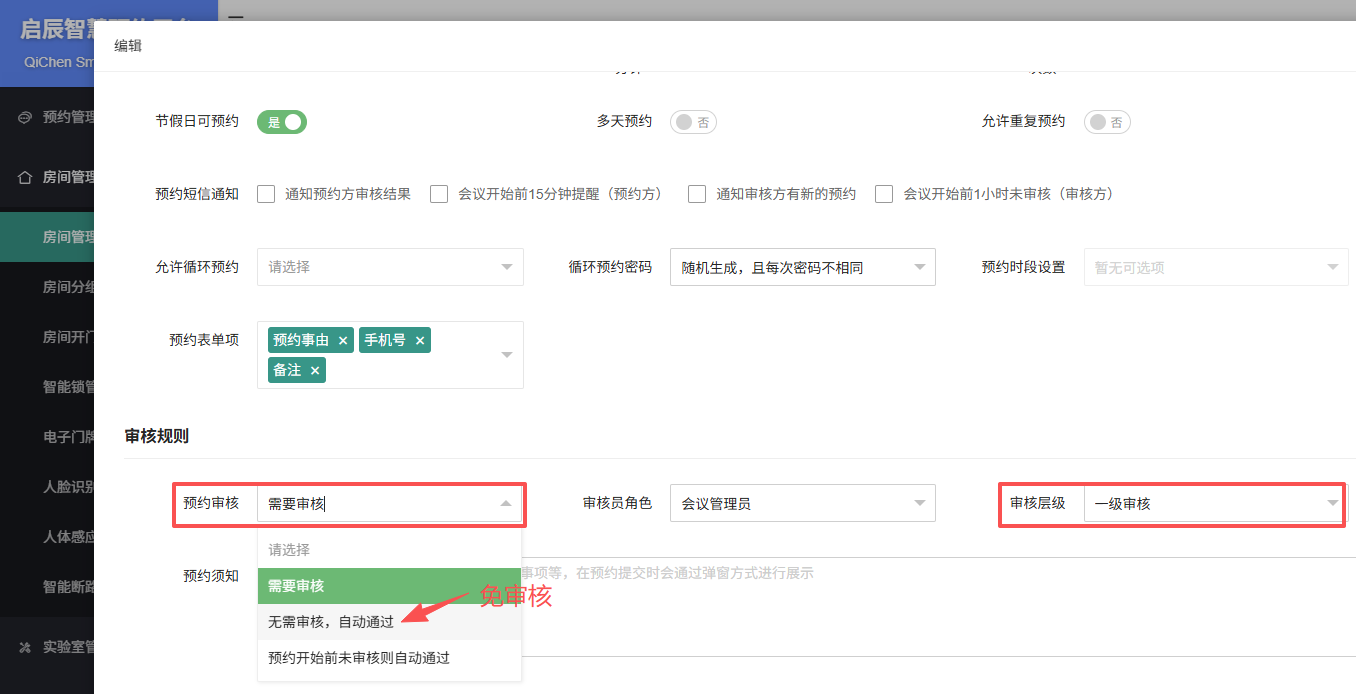Expand the 循环预约密码 dropdown
This screenshot has width=1356, height=694.
802,267
